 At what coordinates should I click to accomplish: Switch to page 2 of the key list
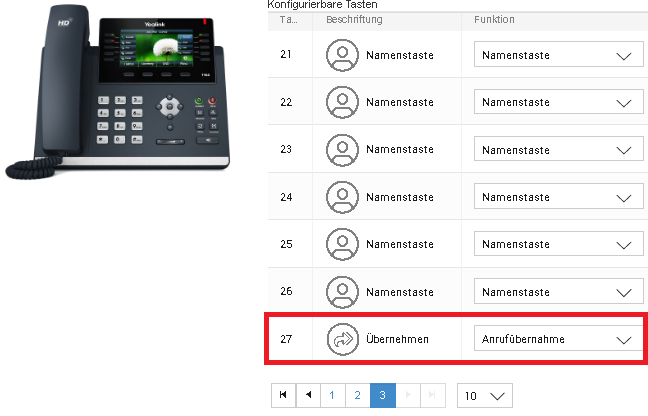[357, 395]
